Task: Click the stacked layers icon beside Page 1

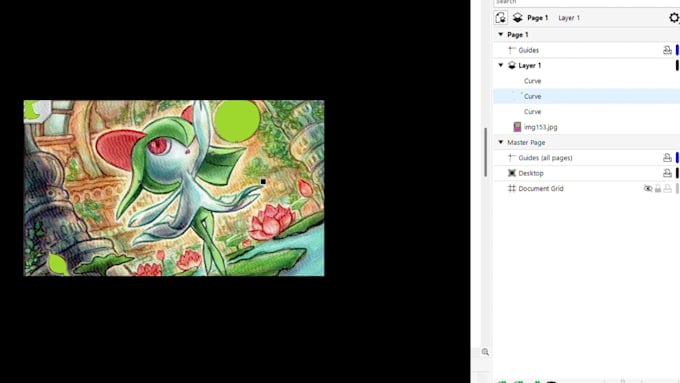Action: coord(517,18)
